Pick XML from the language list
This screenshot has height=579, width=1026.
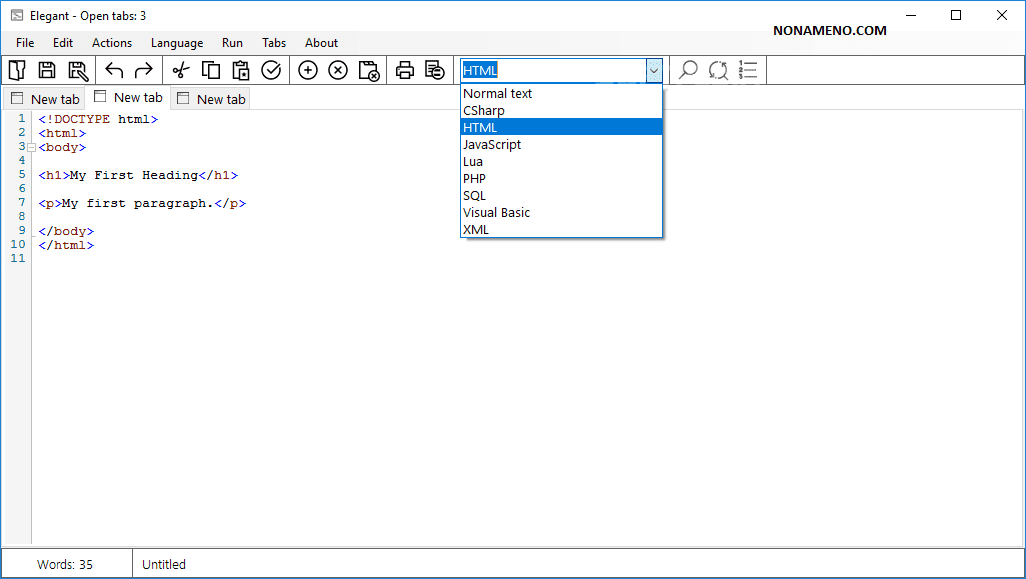point(476,230)
